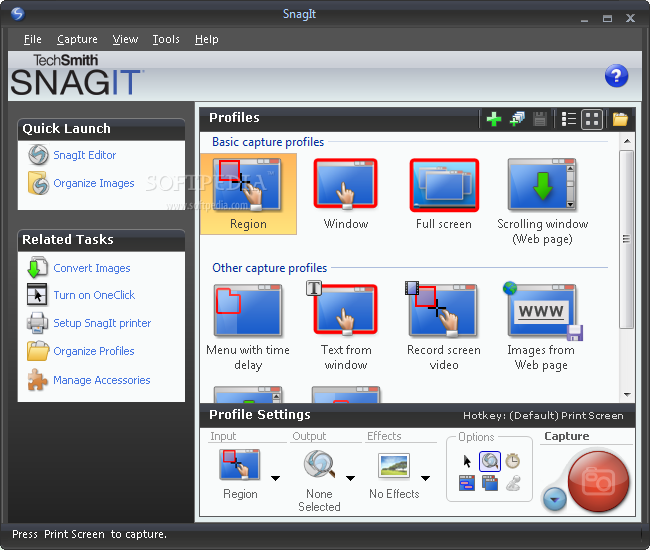Switch profiles to list view
The width and height of the screenshot is (650, 550).
[x=568, y=119]
